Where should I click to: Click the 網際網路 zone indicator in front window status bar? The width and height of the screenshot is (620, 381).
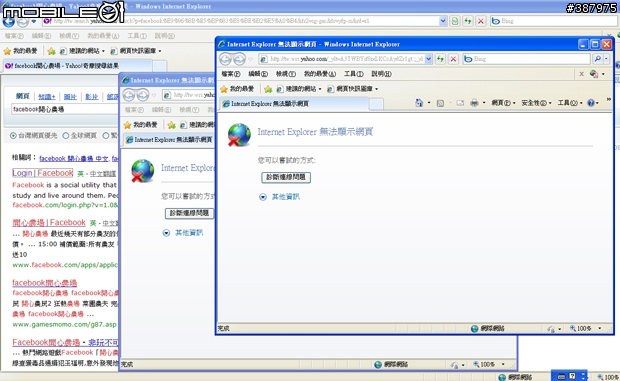click(487, 328)
